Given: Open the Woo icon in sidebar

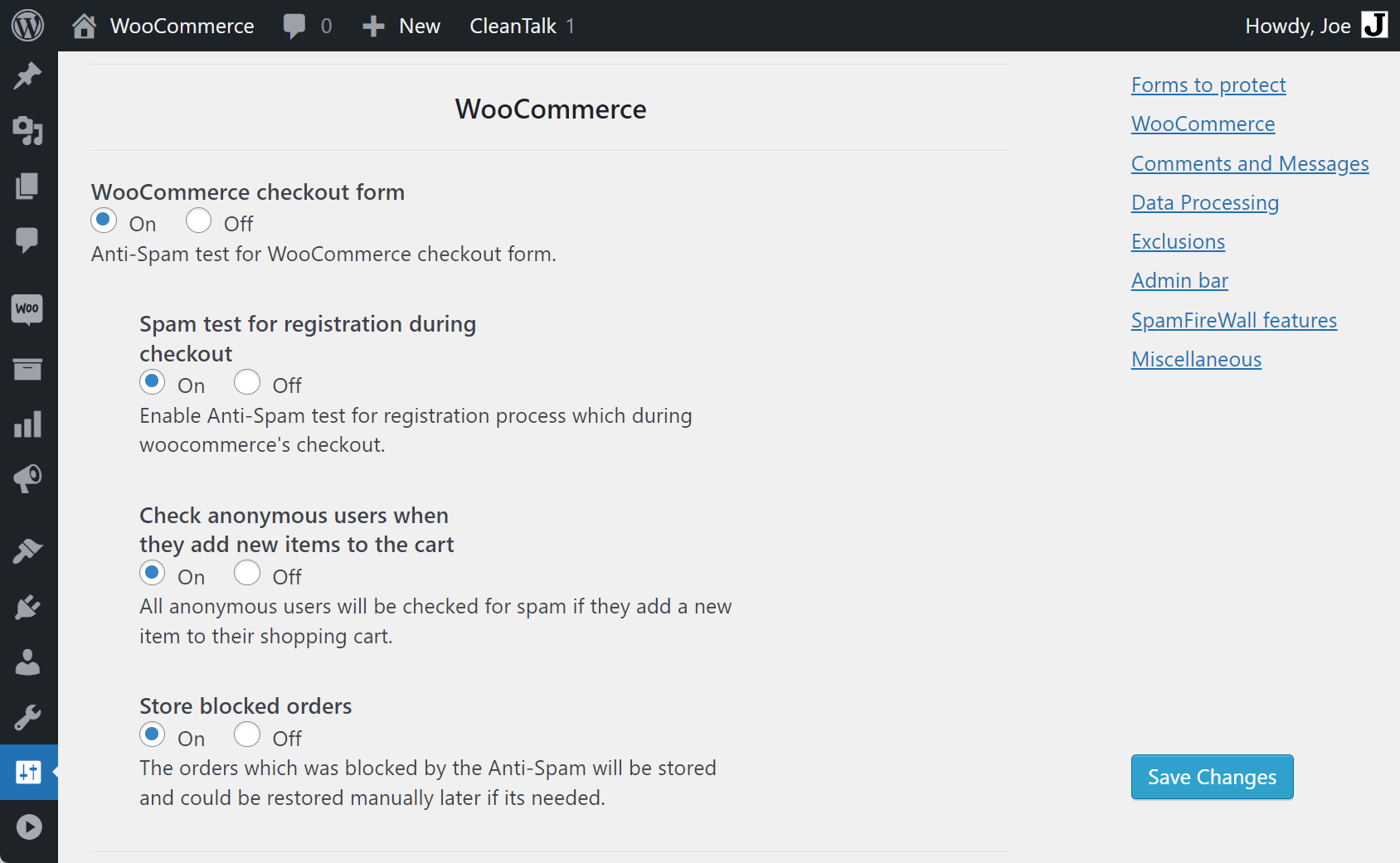Looking at the screenshot, I should (x=27, y=309).
